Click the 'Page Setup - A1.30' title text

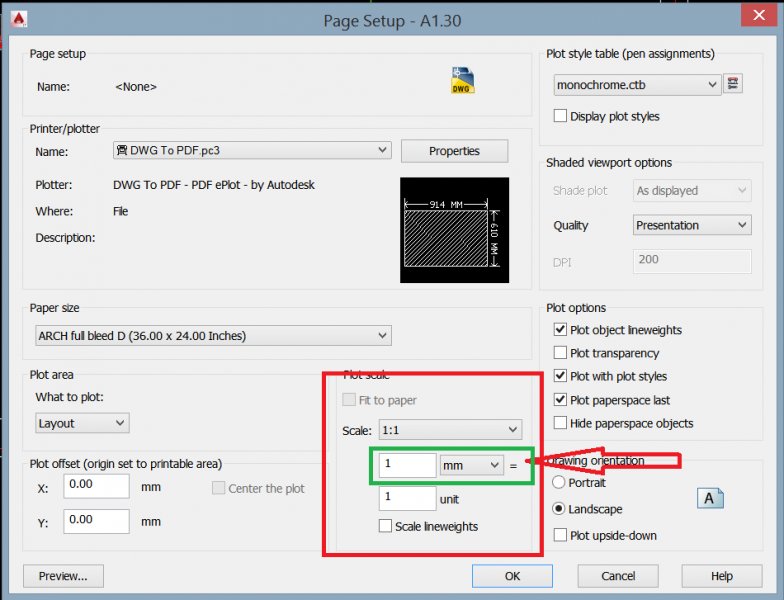coord(392,21)
